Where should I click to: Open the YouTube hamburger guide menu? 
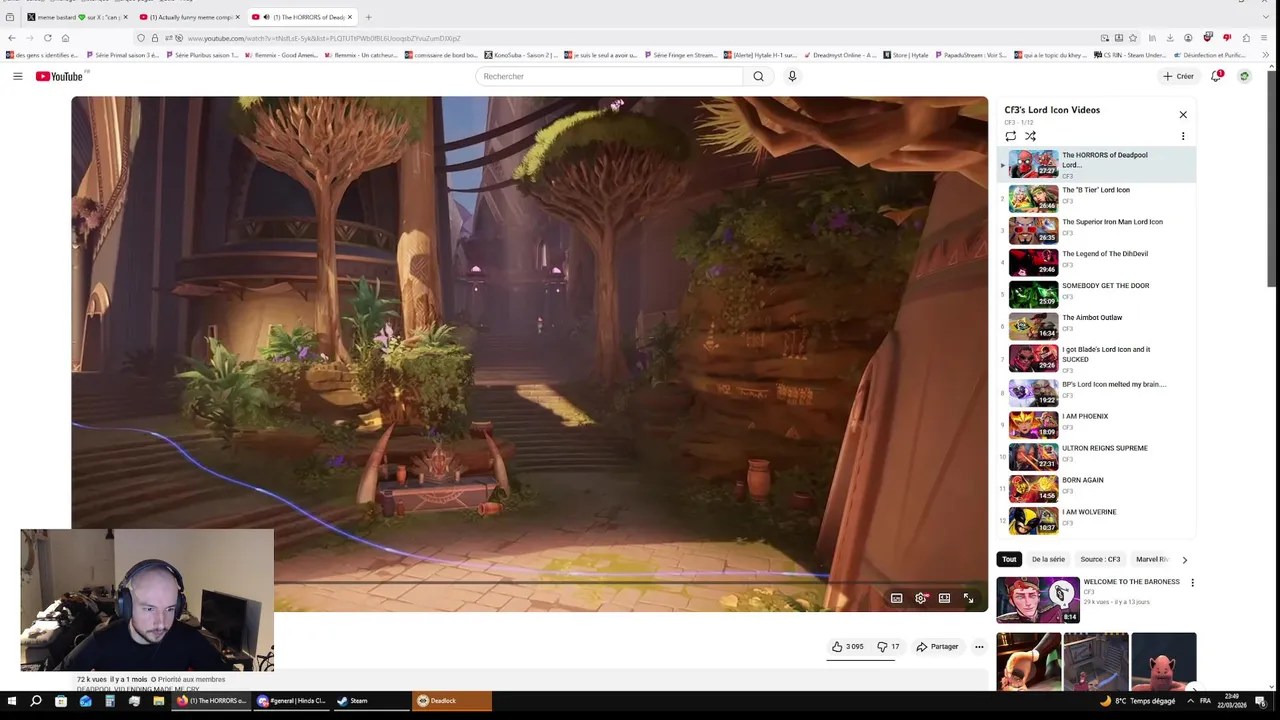17,76
